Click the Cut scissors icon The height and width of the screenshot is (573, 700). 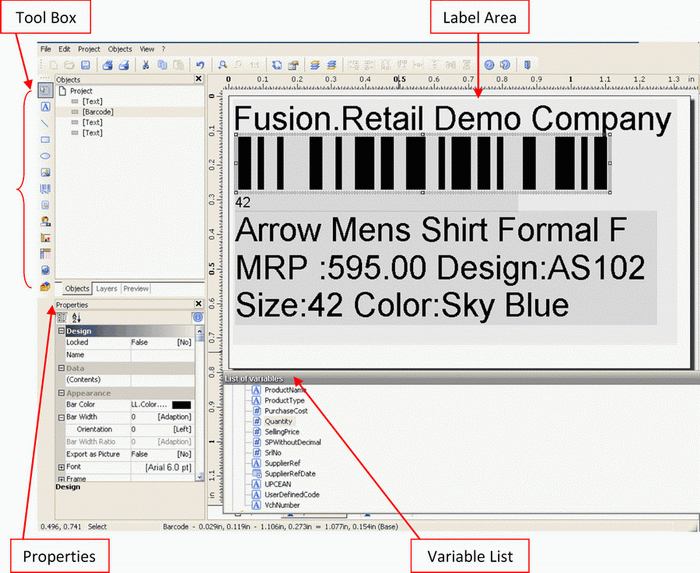pyautogui.click(x=146, y=64)
